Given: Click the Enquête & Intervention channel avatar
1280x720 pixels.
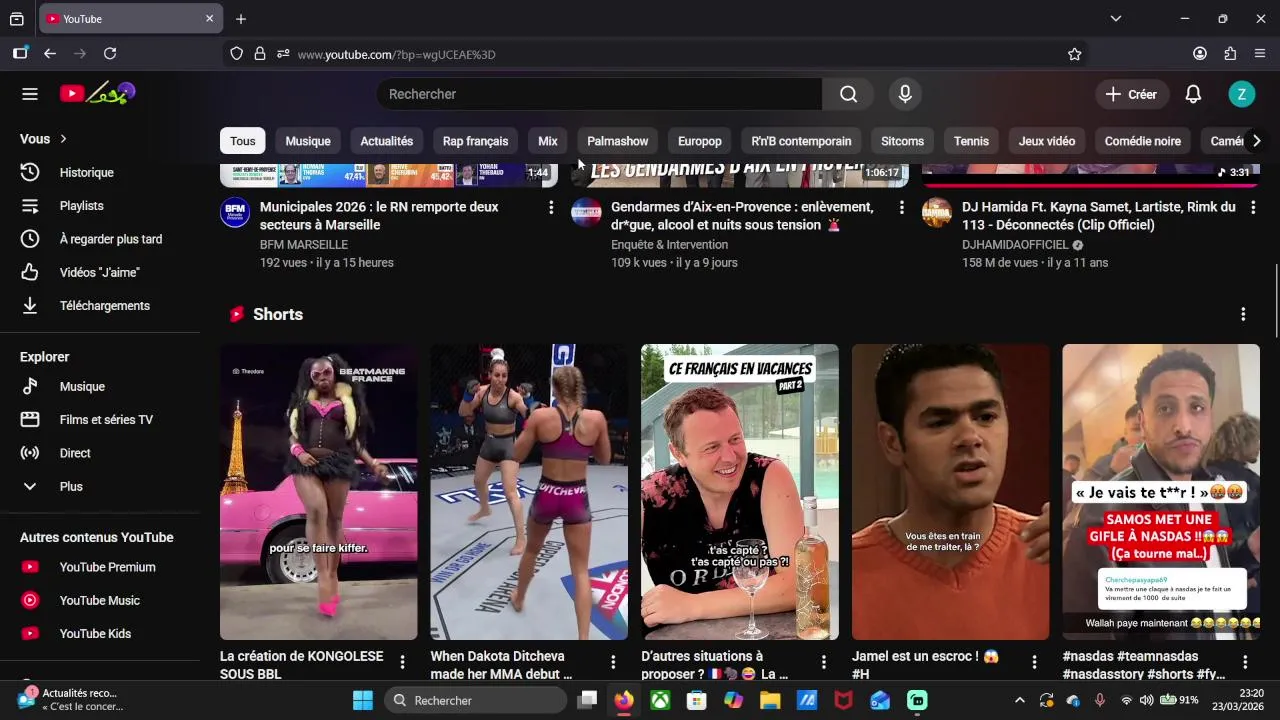Looking at the screenshot, I should (x=586, y=212).
